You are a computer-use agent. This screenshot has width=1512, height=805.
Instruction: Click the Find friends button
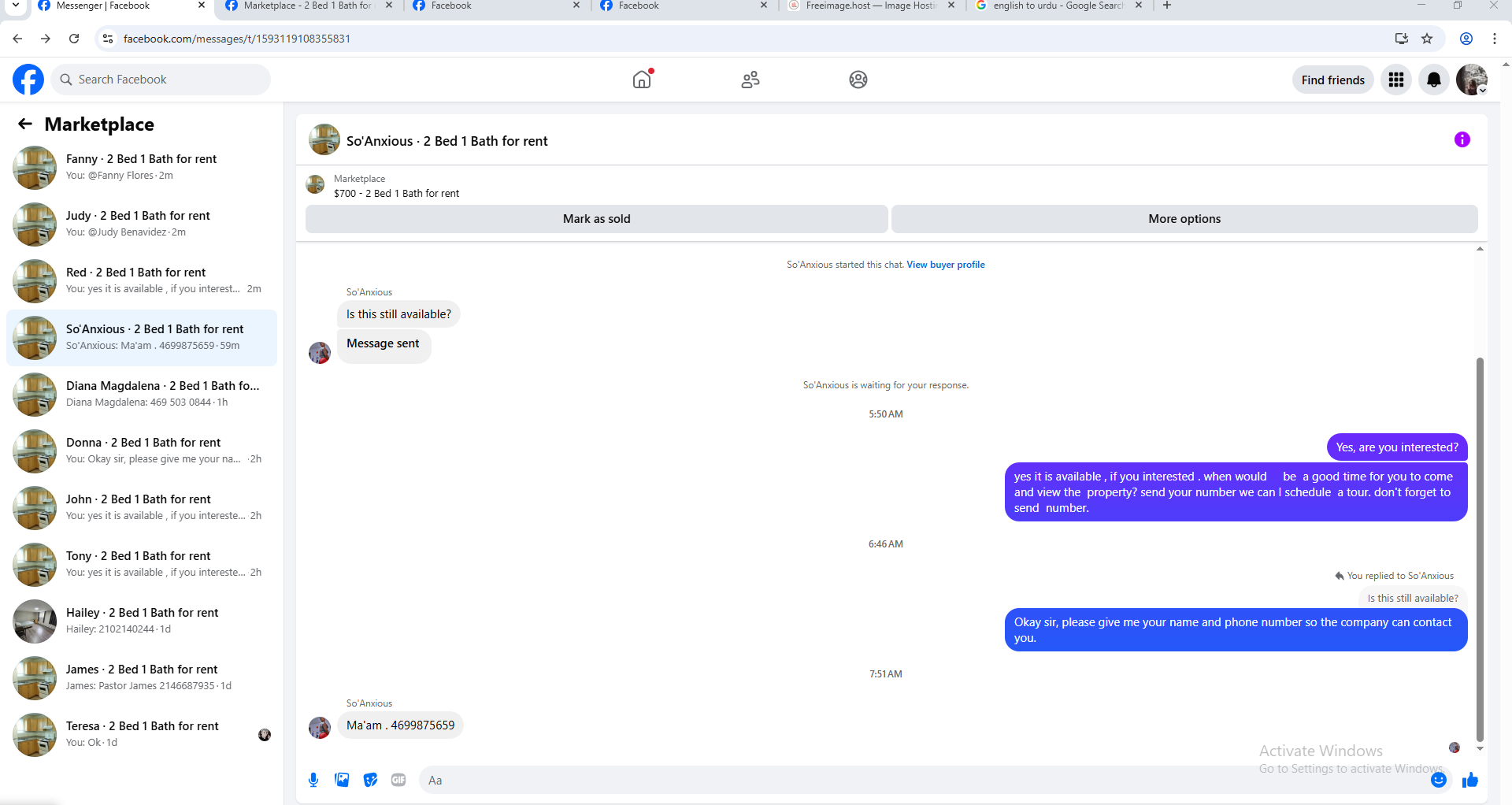coord(1333,80)
